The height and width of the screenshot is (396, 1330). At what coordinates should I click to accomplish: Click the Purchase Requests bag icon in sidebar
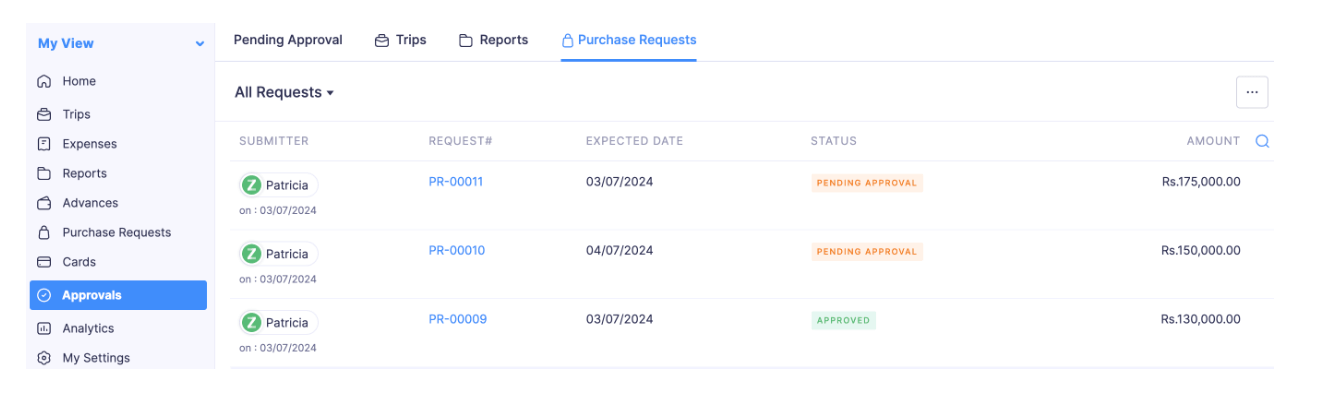point(44,232)
